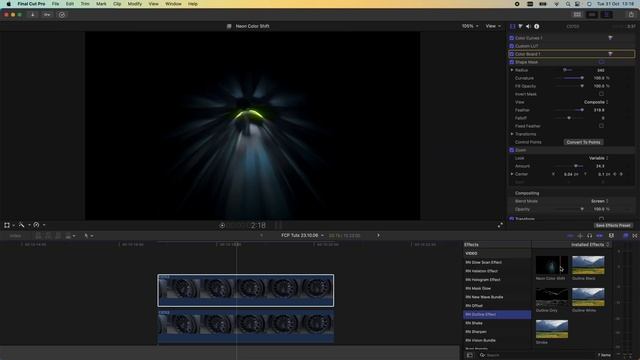
Task: Toggle the inspector layout icon in toolbar
Action: [607, 15]
